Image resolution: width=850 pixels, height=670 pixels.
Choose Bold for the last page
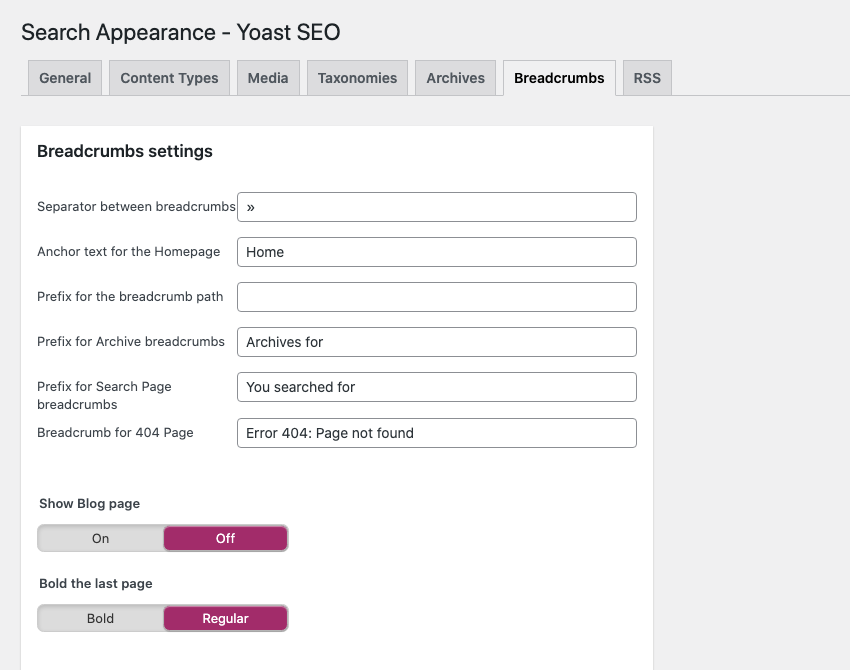[x=100, y=619]
